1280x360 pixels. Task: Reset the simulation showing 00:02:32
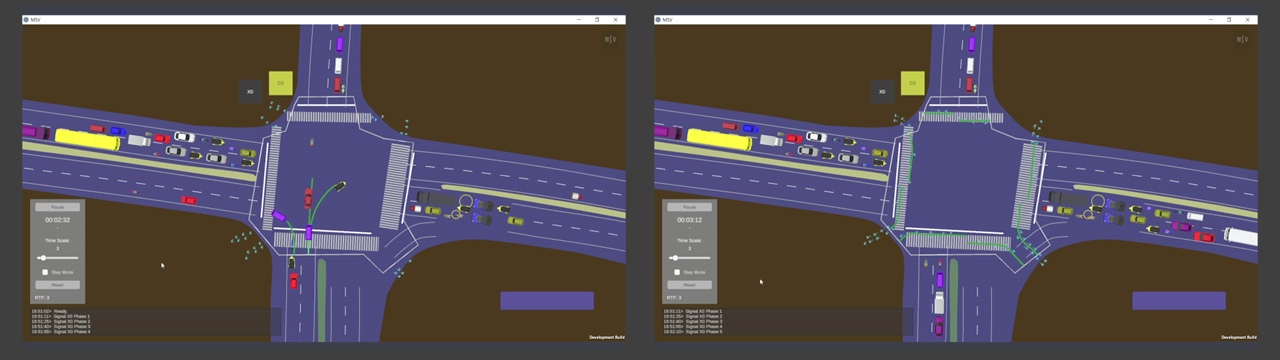point(58,285)
